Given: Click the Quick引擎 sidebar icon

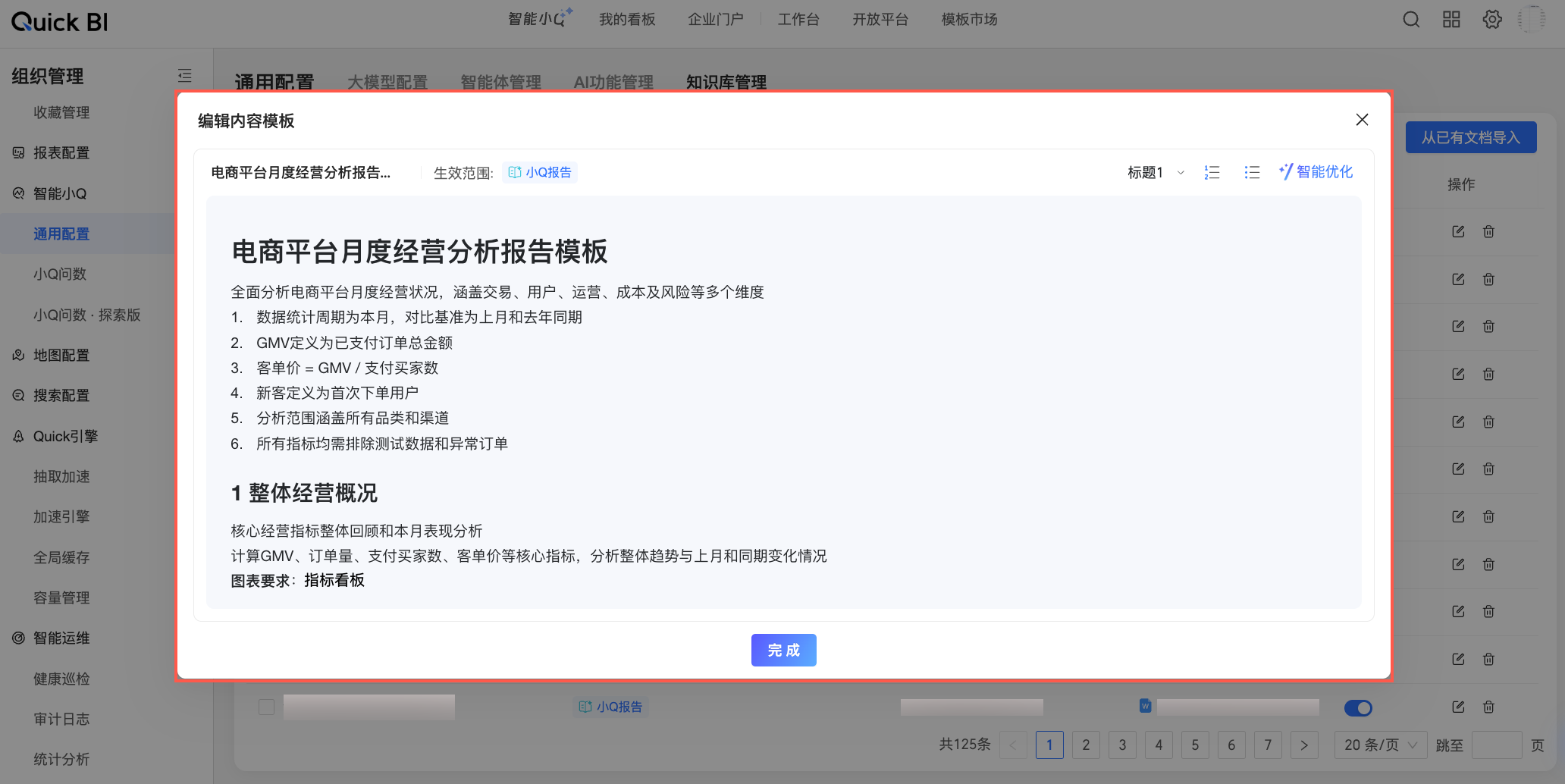Looking at the screenshot, I should point(19,436).
